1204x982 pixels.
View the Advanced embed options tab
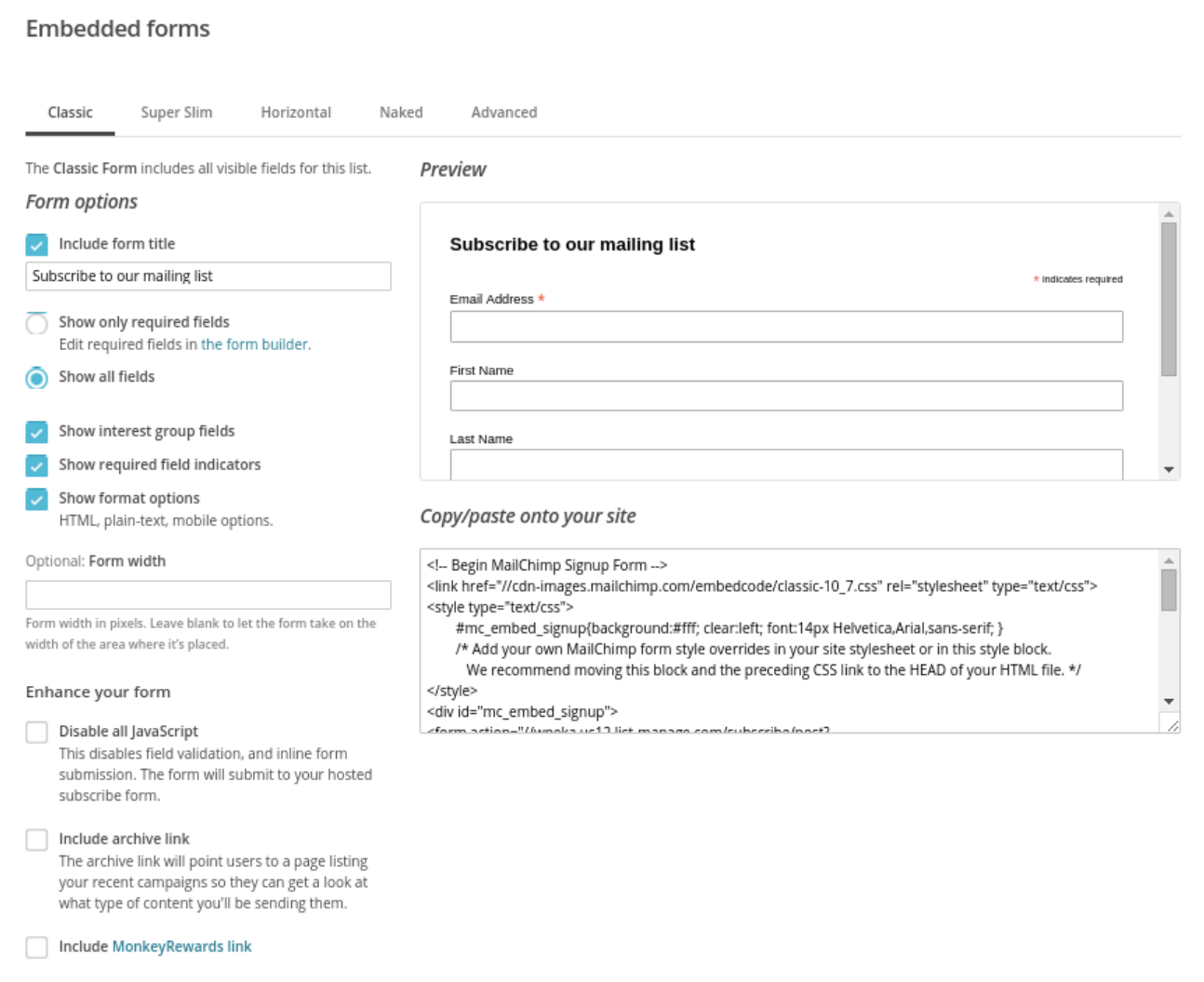503,112
